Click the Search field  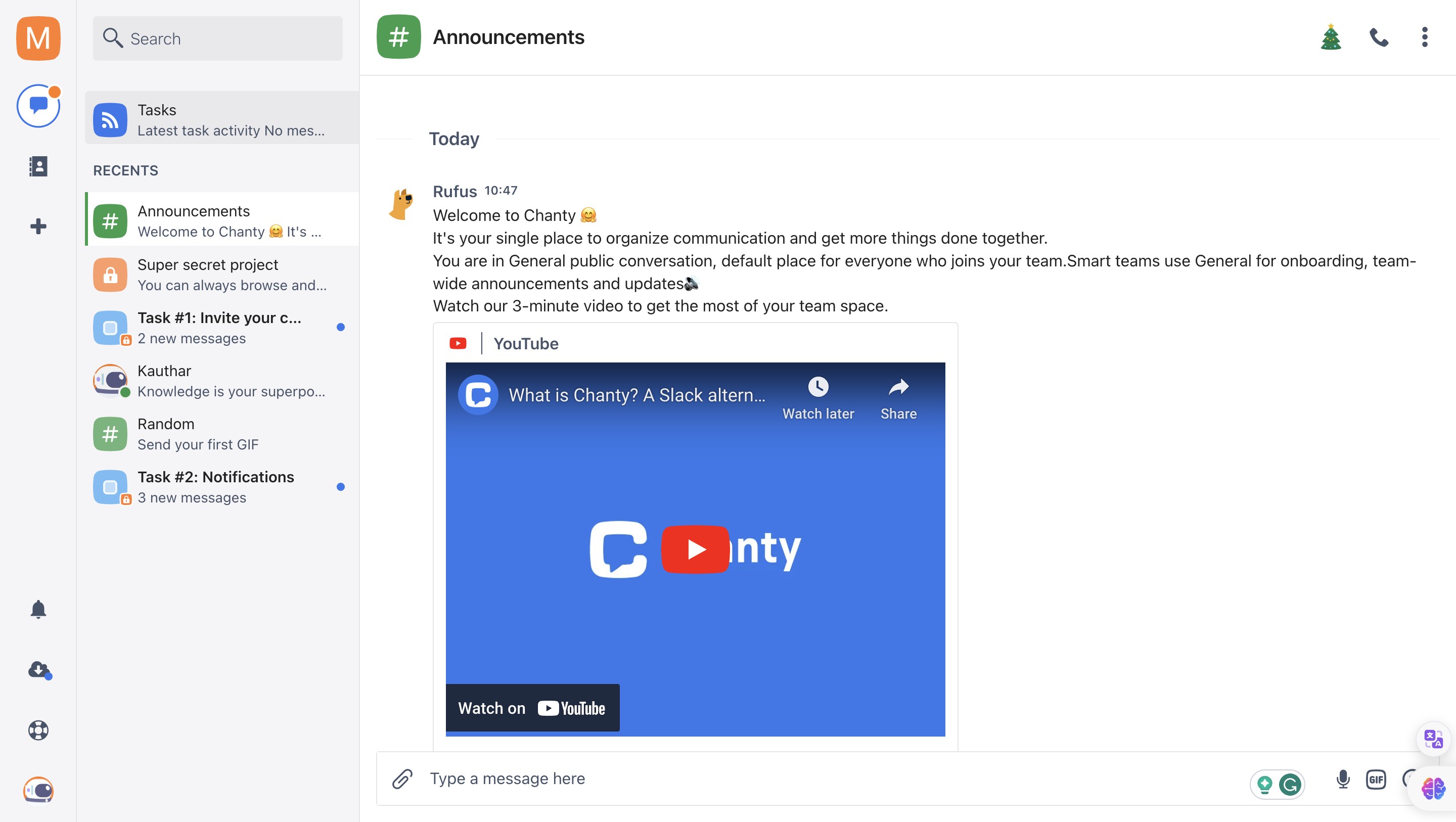[x=217, y=38]
